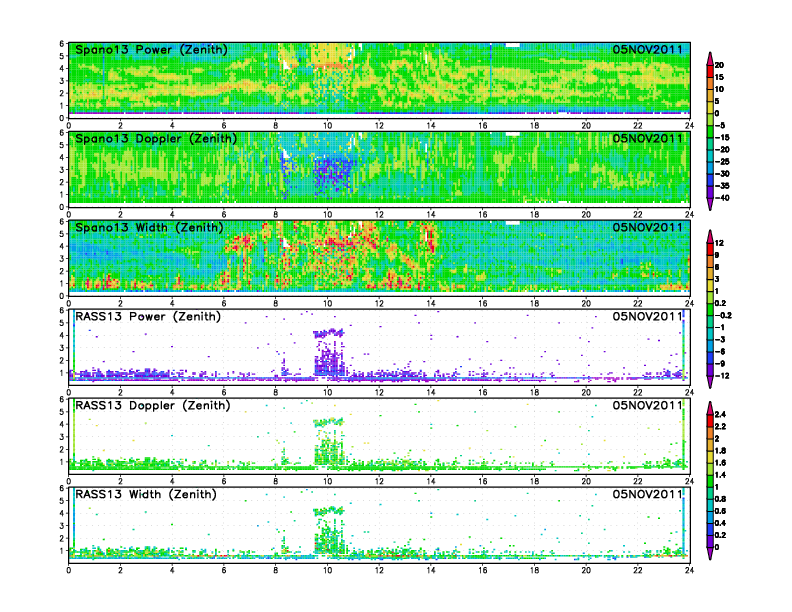Click the 'Spano13 Power (Zenith)' panel title
The width and height of the screenshot is (792, 612).
151,49
